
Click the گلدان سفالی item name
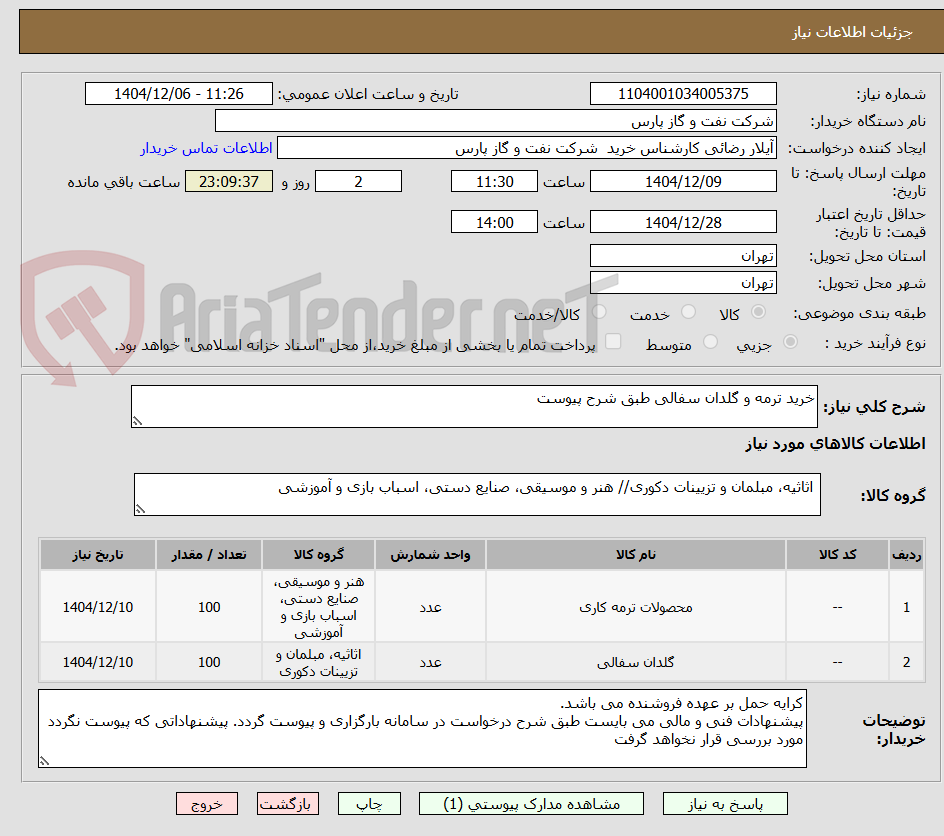(x=636, y=662)
